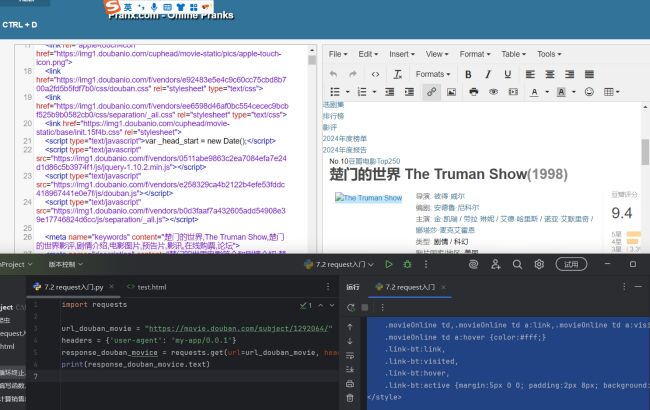Open the bullet list style dropdown arrow
Screen dimensions: 650x410
tap(347, 92)
